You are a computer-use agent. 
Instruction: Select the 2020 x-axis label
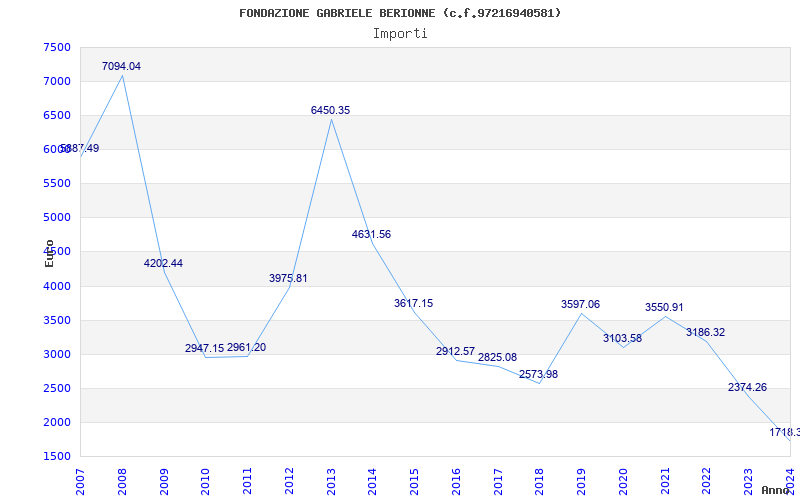point(623,481)
